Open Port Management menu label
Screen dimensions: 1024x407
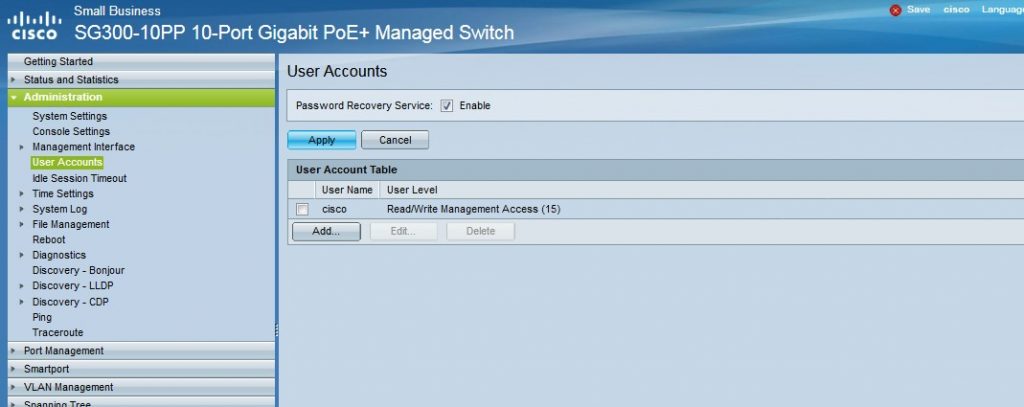[x=63, y=351]
